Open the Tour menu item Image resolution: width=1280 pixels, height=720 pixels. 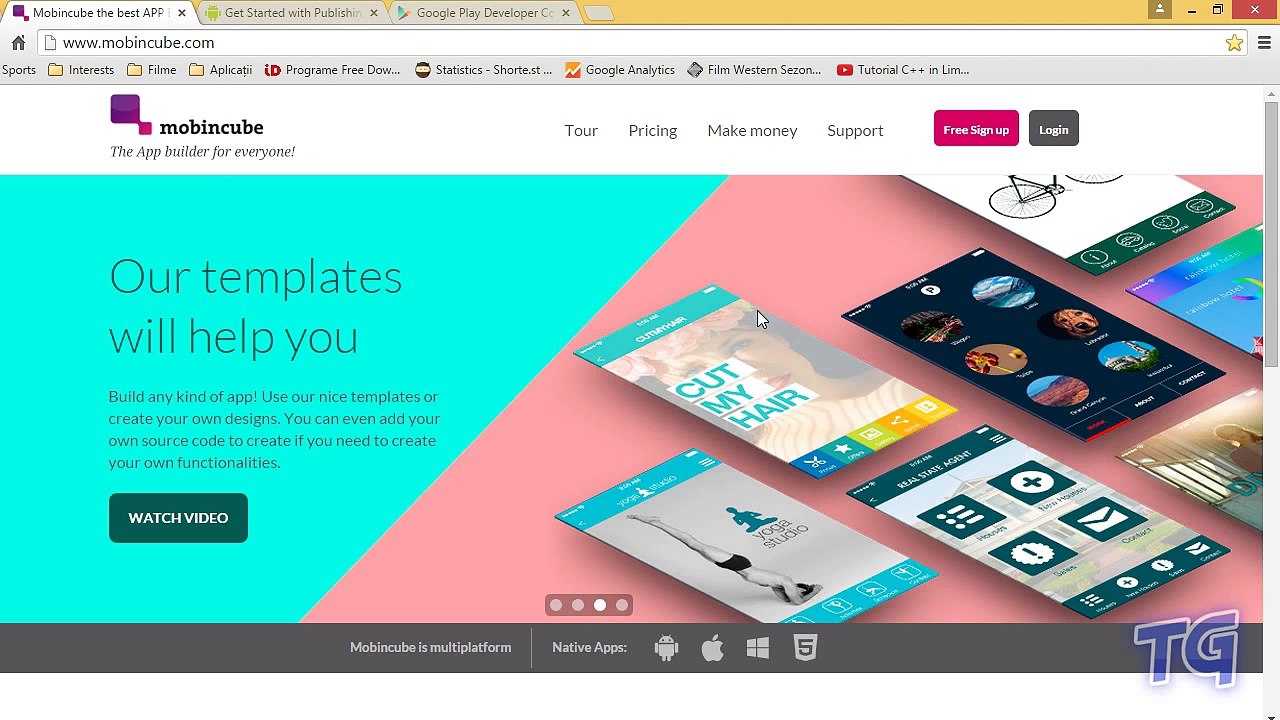pyautogui.click(x=581, y=130)
